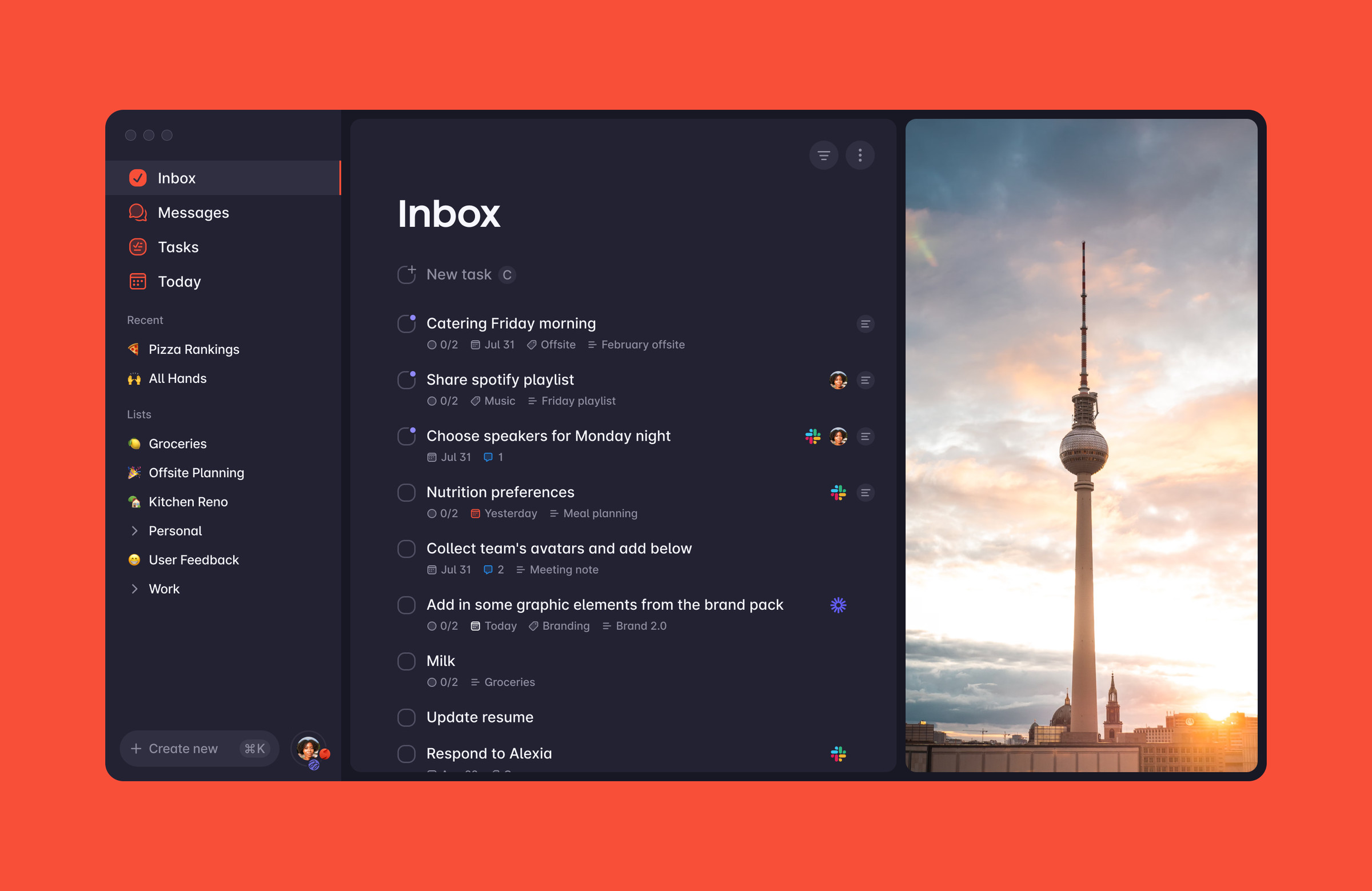Click the three-dot overflow menu icon

point(861,154)
